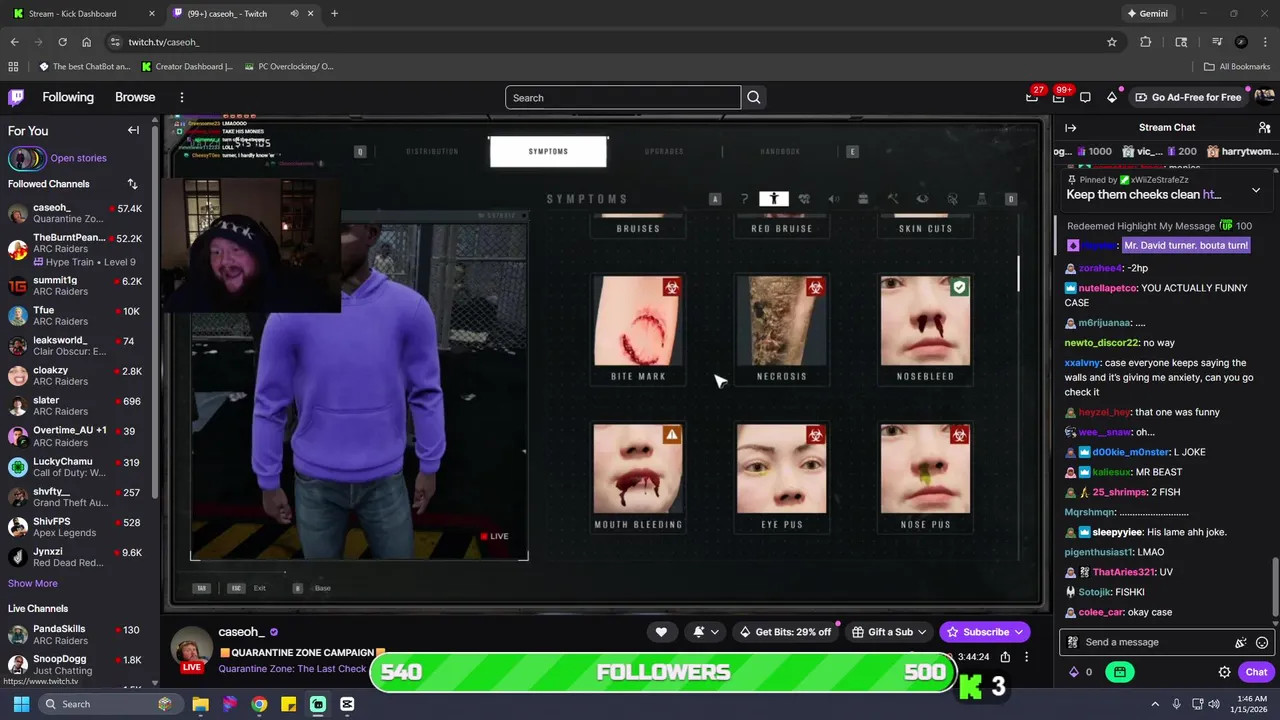Open TheBurntPeanut channel in sidebar

76,249
